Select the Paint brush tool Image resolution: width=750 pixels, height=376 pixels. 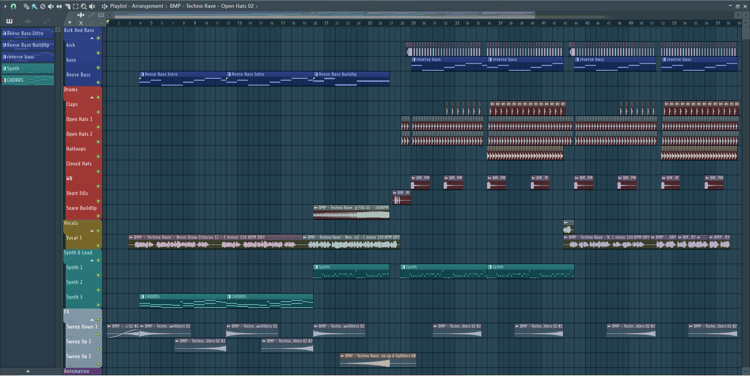(x=34, y=6)
